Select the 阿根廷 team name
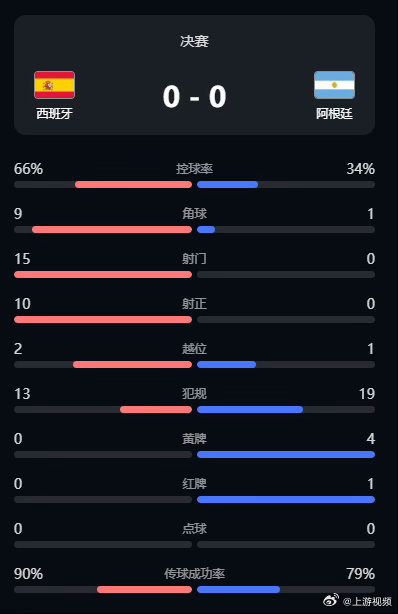The height and width of the screenshot is (614, 398). [x=335, y=114]
